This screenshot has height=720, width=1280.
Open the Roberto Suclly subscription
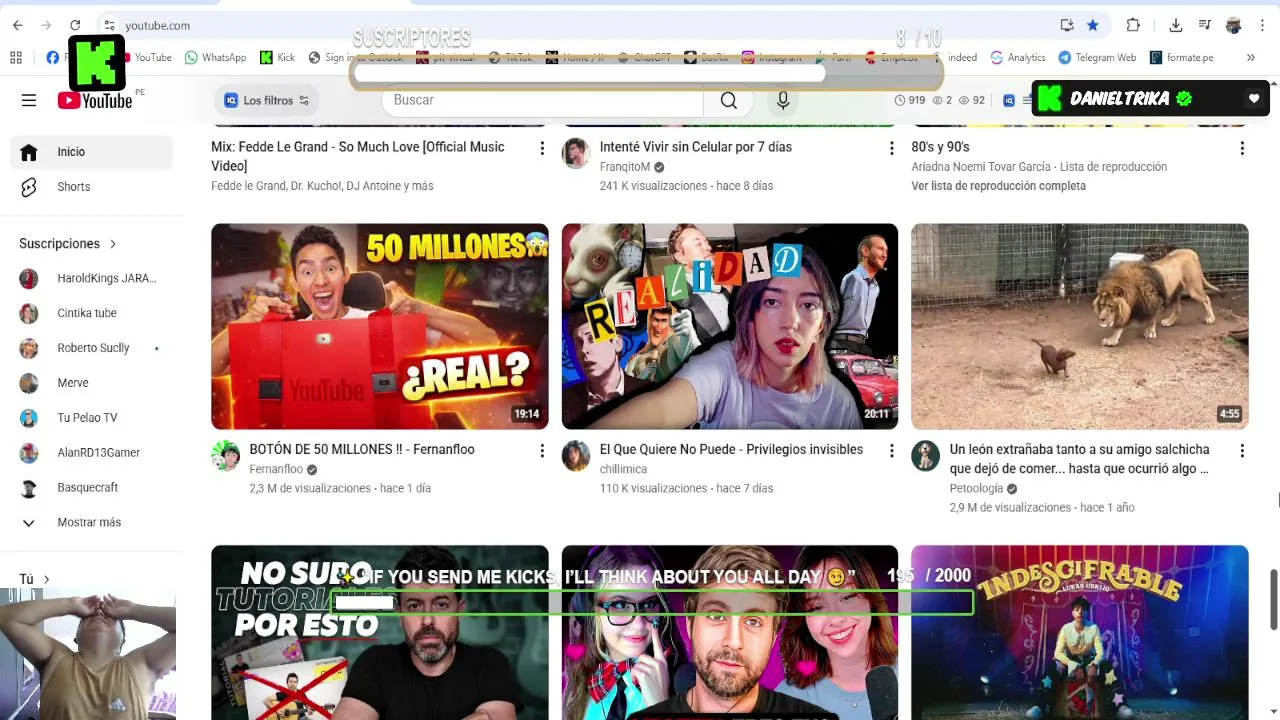(x=92, y=348)
